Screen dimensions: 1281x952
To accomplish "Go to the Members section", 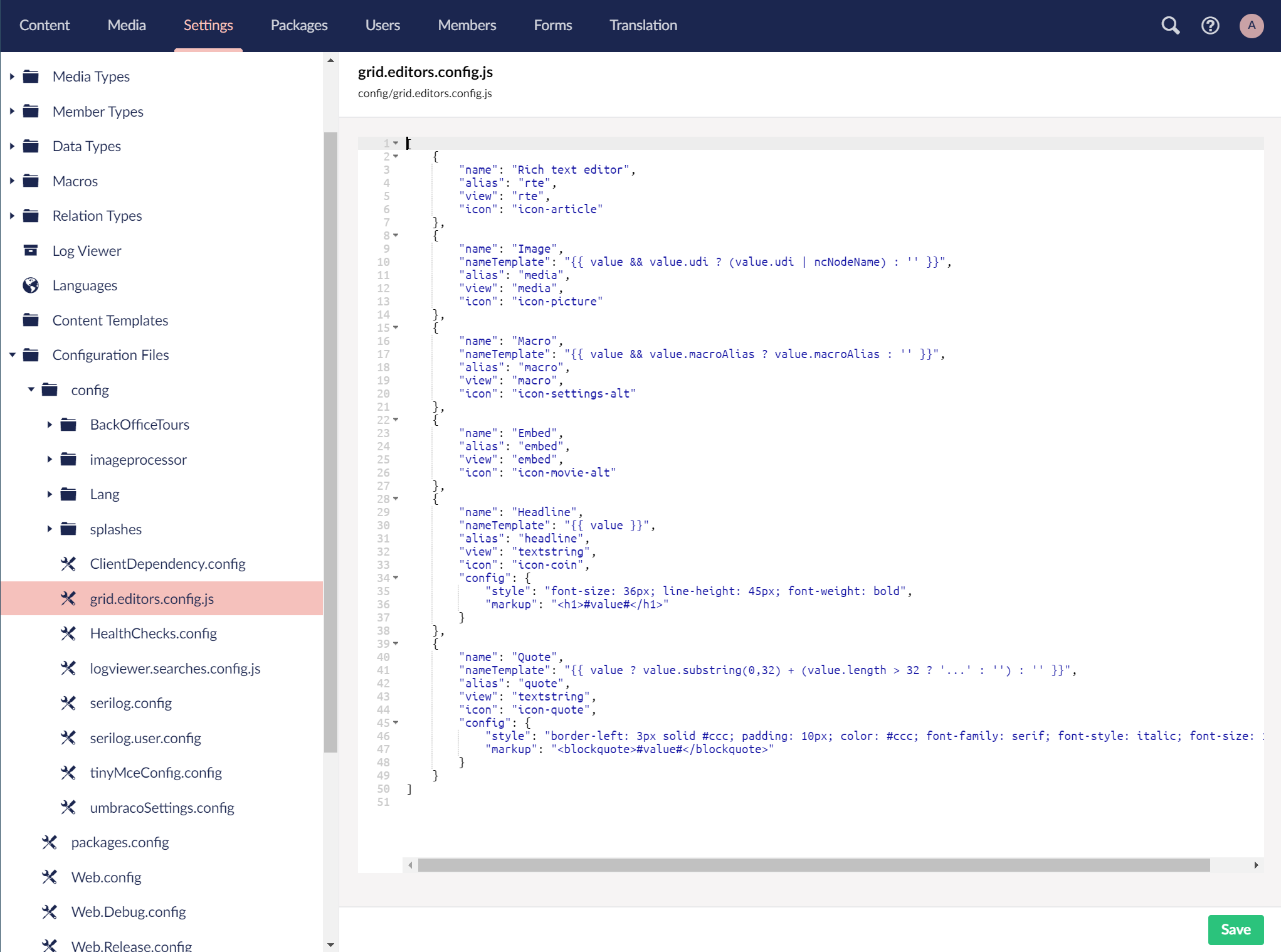I will (x=467, y=26).
